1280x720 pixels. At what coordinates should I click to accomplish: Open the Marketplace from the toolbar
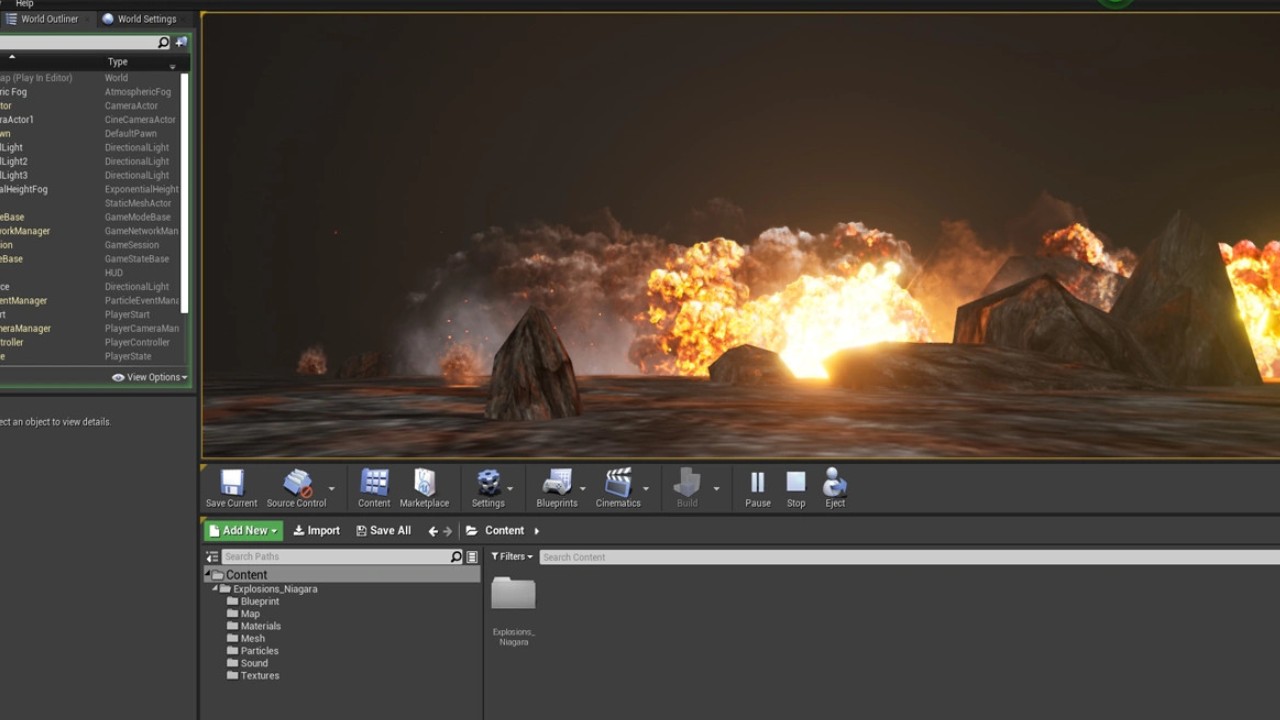point(424,484)
